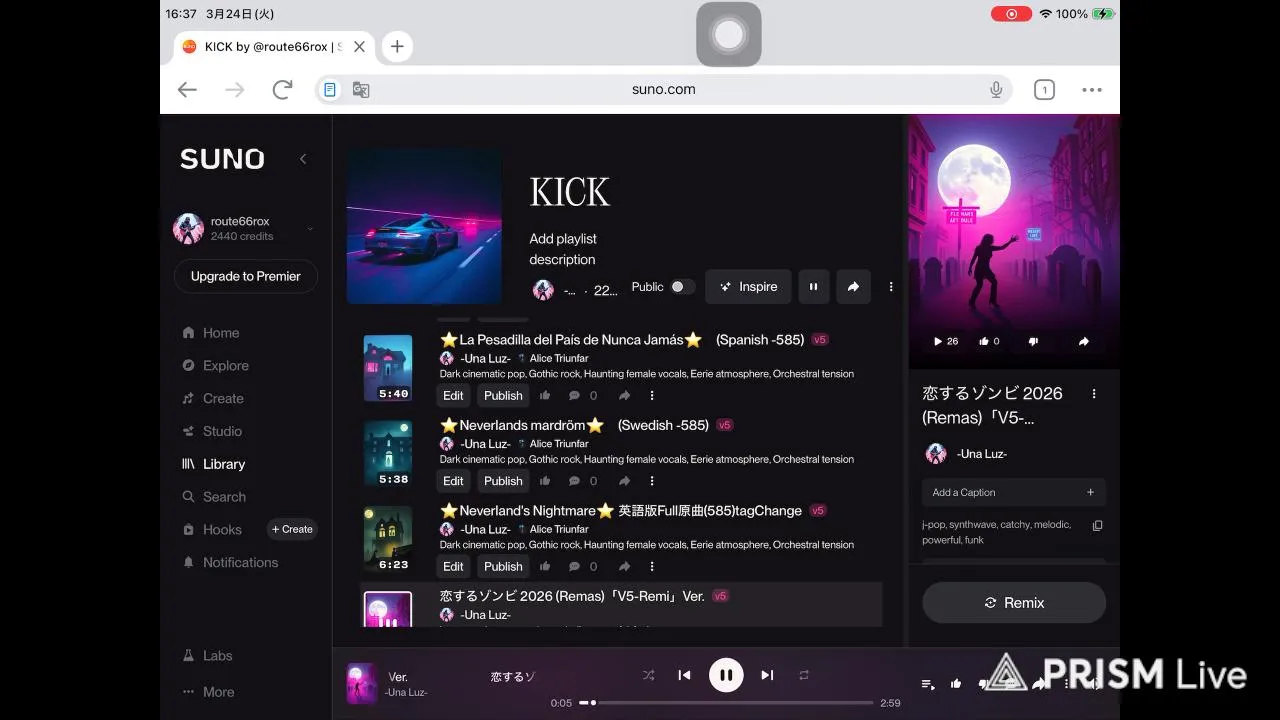1280x720 pixels.
Task: Play Neverlands mardröm thumbnail showing 5:38
Action: 388,453
